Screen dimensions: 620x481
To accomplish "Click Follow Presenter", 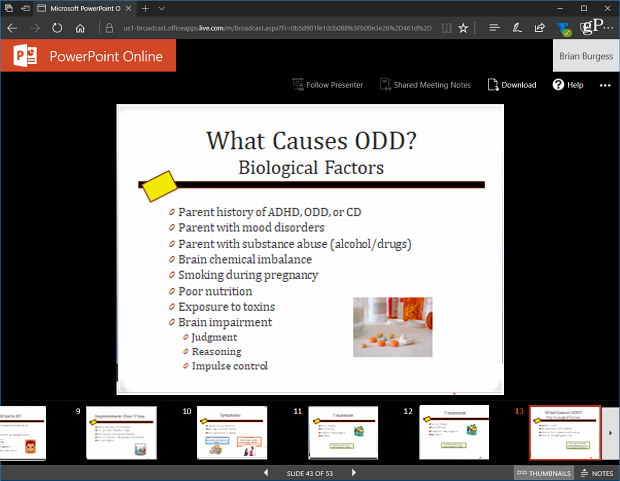I will click(x=327, y=85).
